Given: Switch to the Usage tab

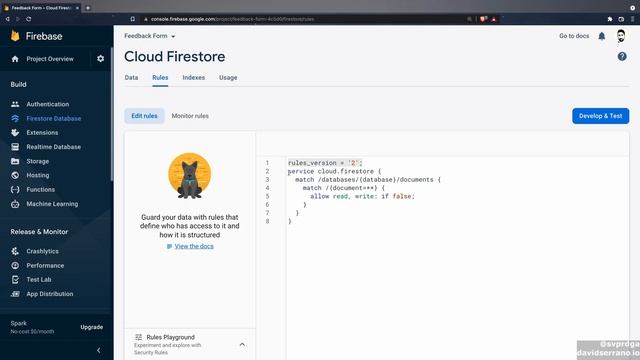Looking at the screenshot, I should (x=228, y=78).
